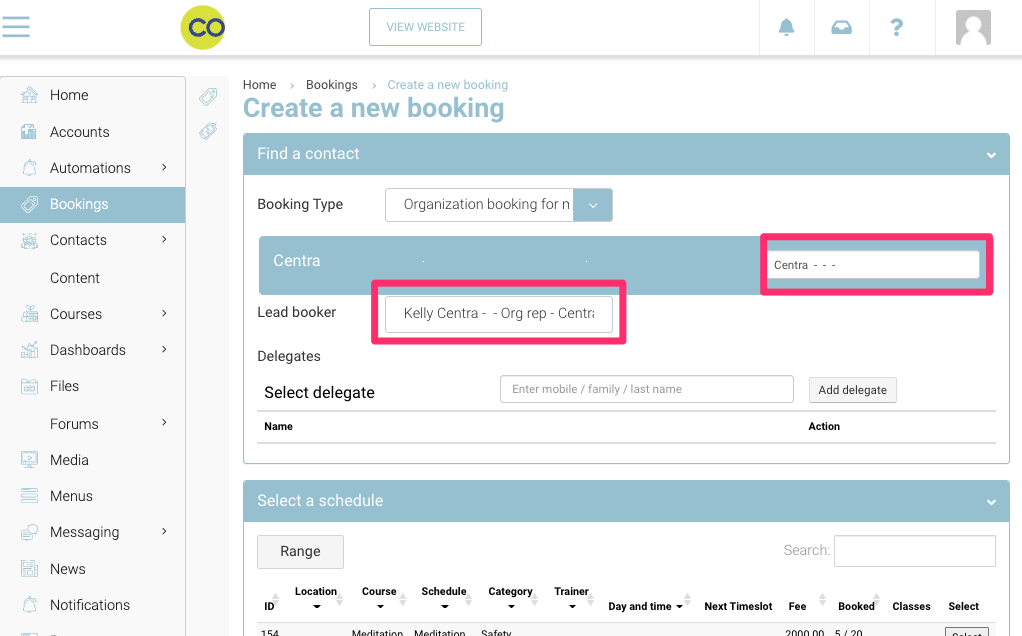Focus the delegate name search field
The width and height of the screenshot is (1022, 636).
pos(646,389)
